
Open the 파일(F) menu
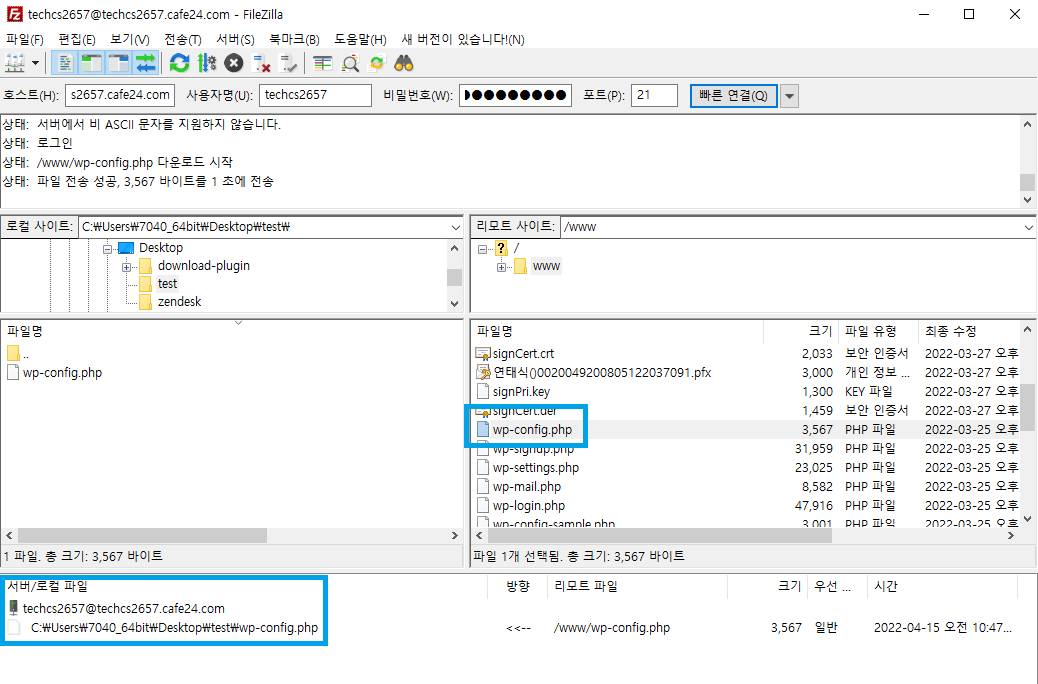22,39
